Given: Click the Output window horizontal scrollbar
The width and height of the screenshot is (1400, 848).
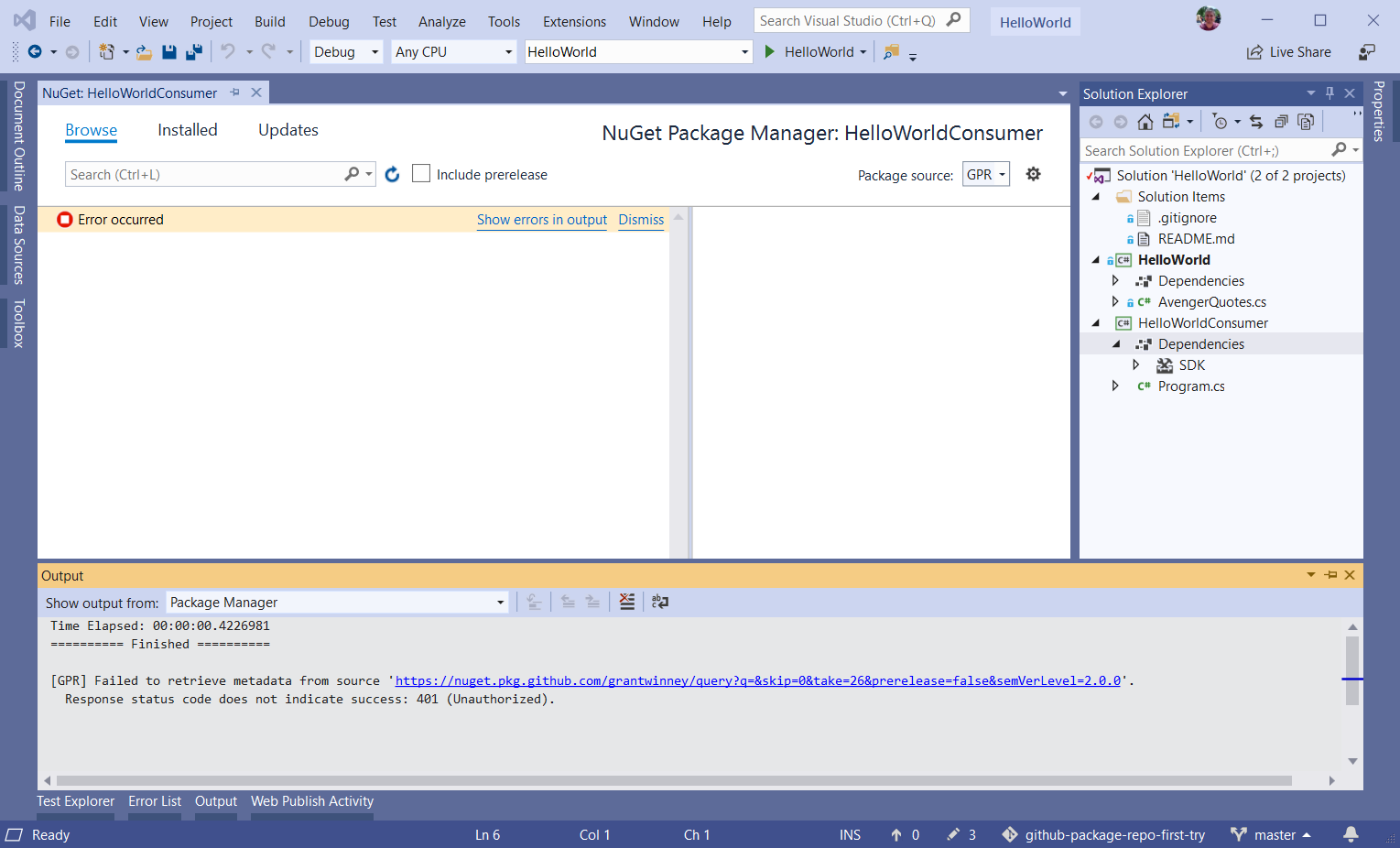Looking at the screenshot, I should [673, 781].
